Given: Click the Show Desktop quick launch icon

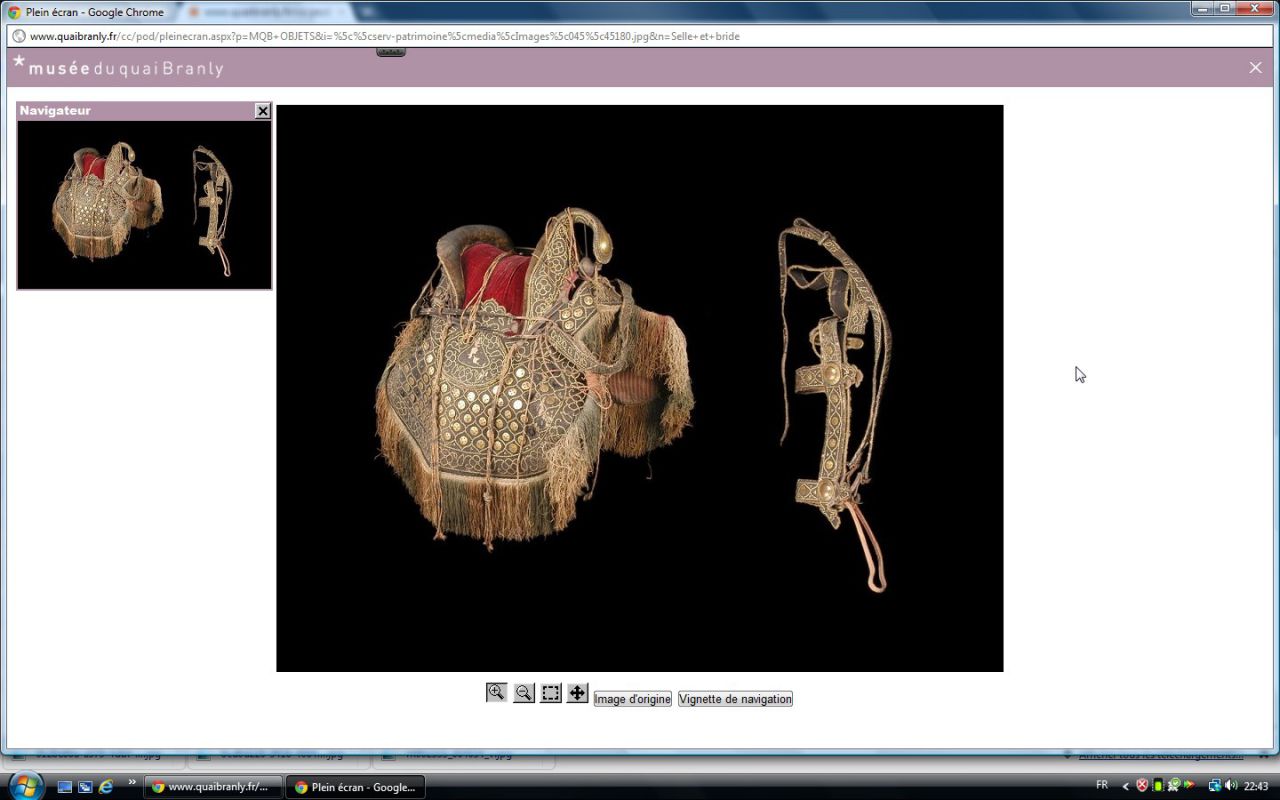Looking at the screenshot, I should 65,787.
